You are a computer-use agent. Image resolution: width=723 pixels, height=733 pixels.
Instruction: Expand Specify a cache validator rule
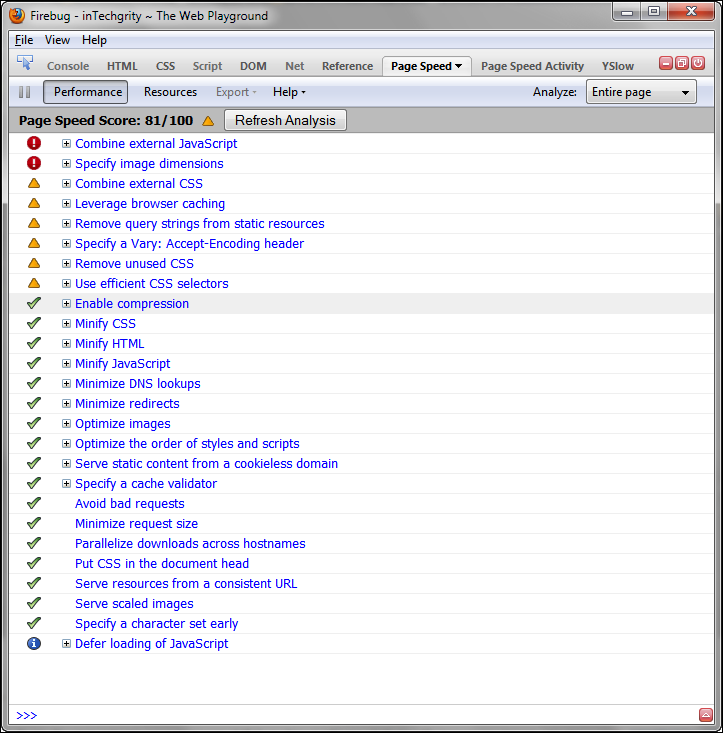(66, 483)
